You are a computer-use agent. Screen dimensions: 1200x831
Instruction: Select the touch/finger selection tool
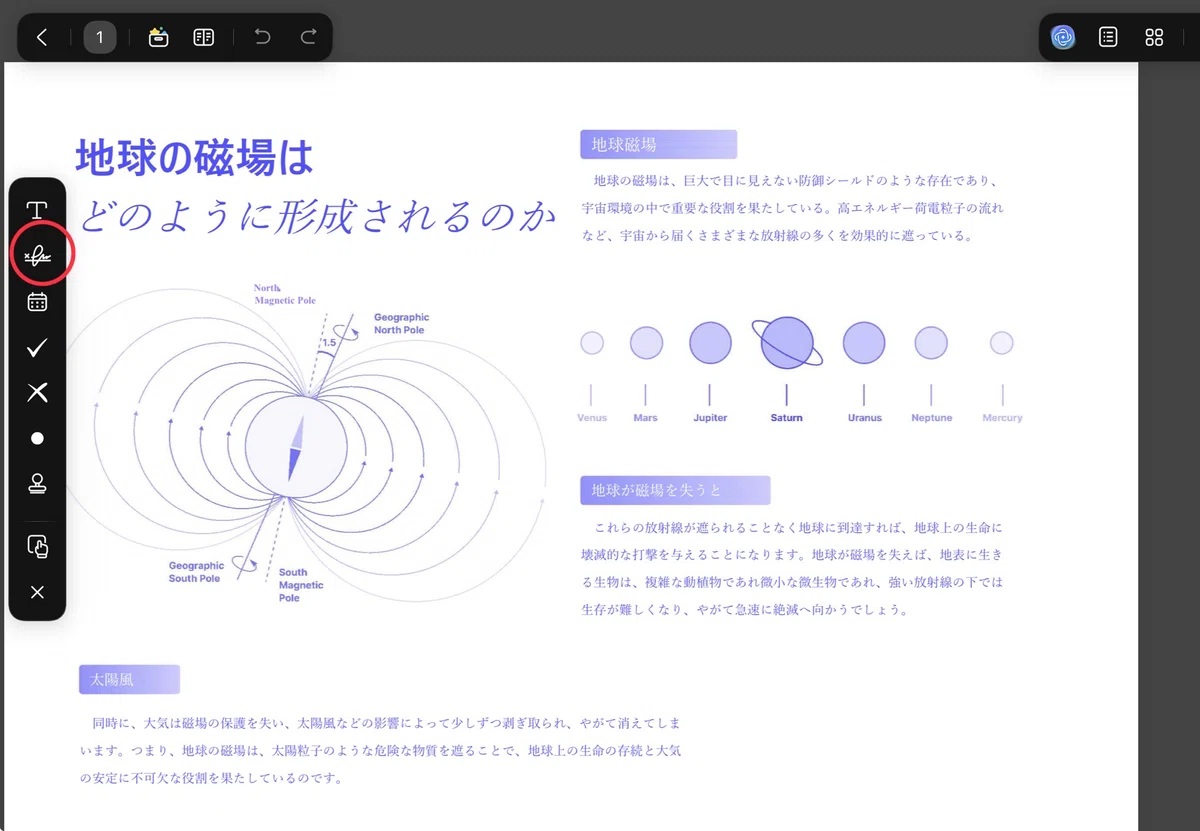tap(37, 547)
